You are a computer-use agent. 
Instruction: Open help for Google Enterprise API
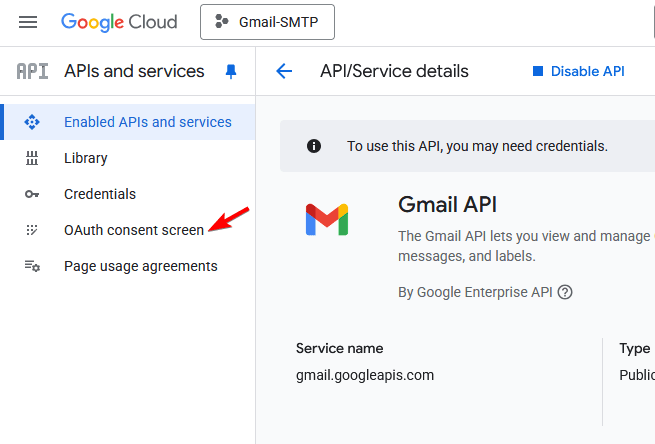565,292
